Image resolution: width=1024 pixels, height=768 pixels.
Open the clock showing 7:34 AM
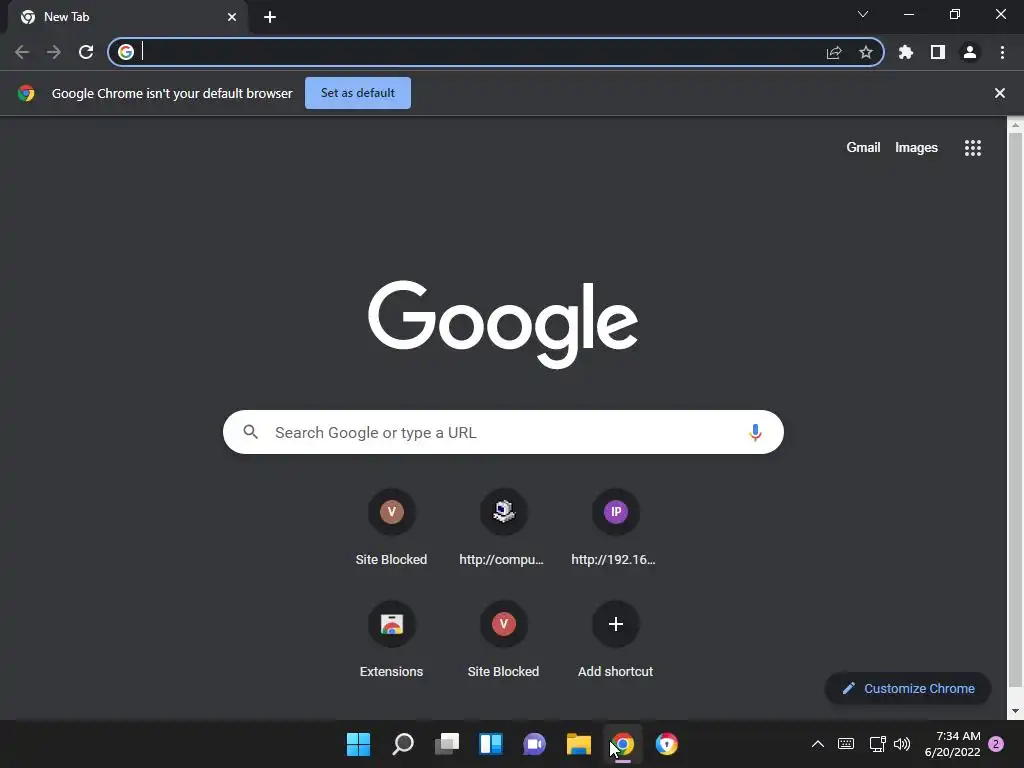coord(953,744)
